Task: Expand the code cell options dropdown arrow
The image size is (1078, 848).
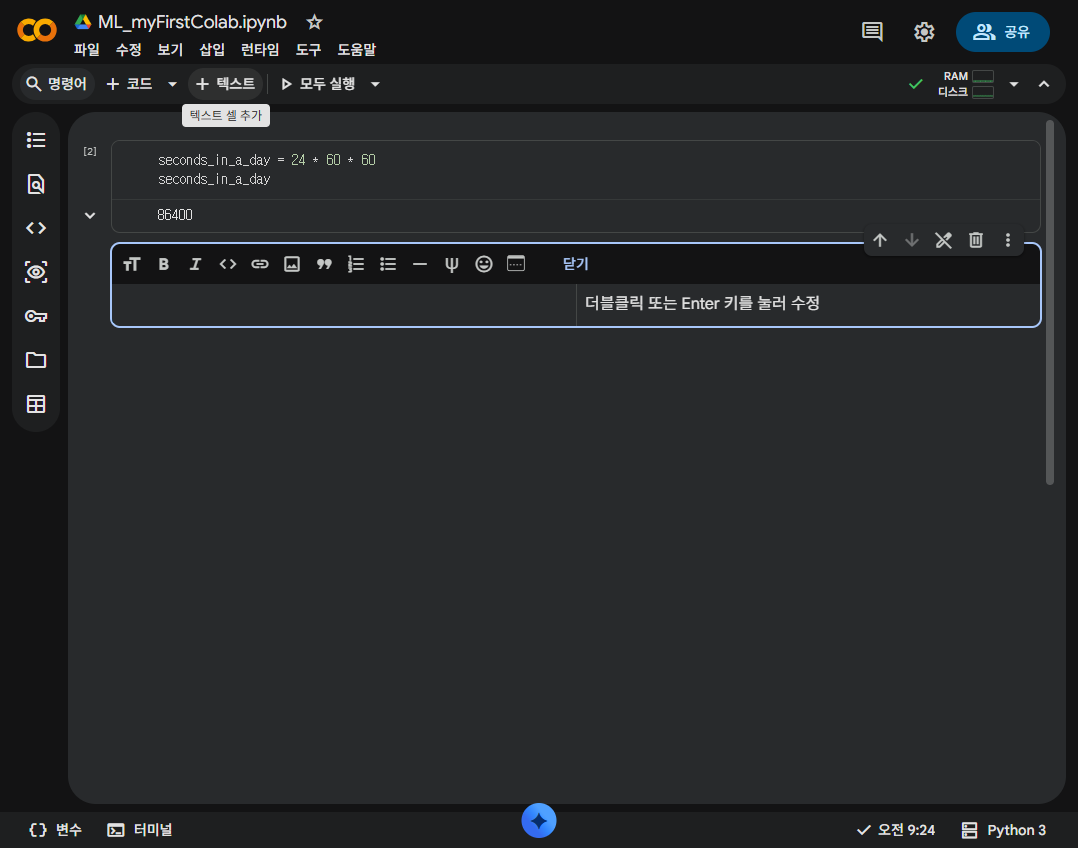Action: [x=173, y=85]
